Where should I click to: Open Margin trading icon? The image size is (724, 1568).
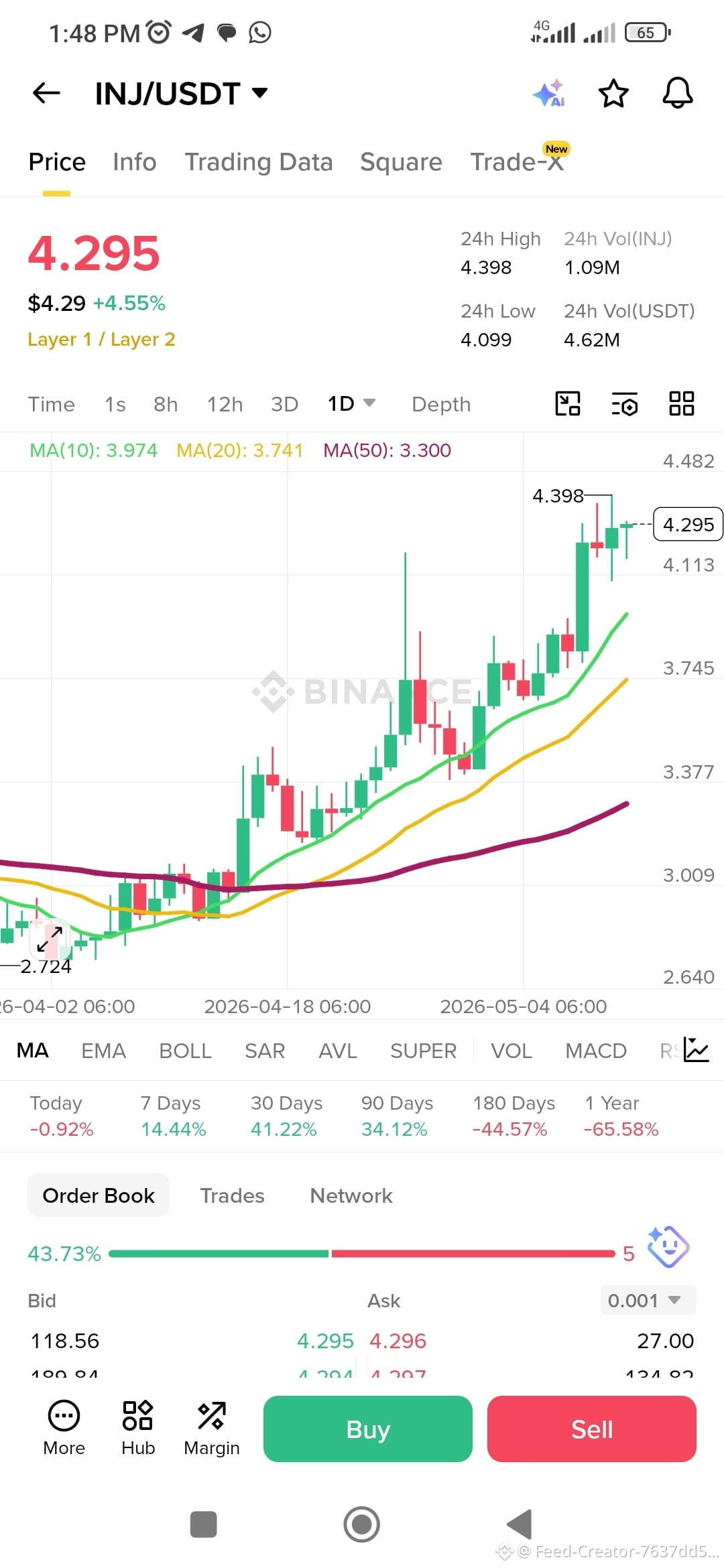click(x=212, y=1429)
